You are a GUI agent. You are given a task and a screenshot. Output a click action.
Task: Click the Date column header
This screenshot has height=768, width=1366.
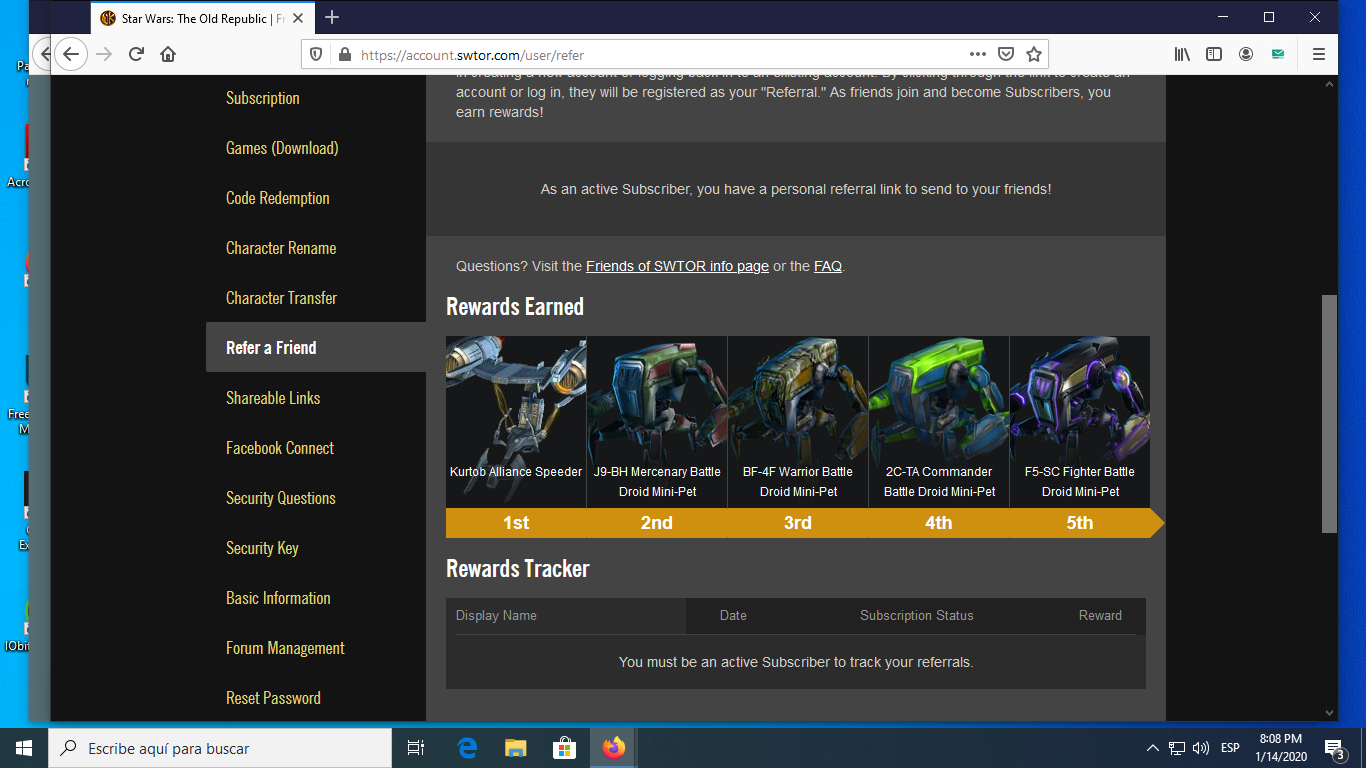[733, 616]
